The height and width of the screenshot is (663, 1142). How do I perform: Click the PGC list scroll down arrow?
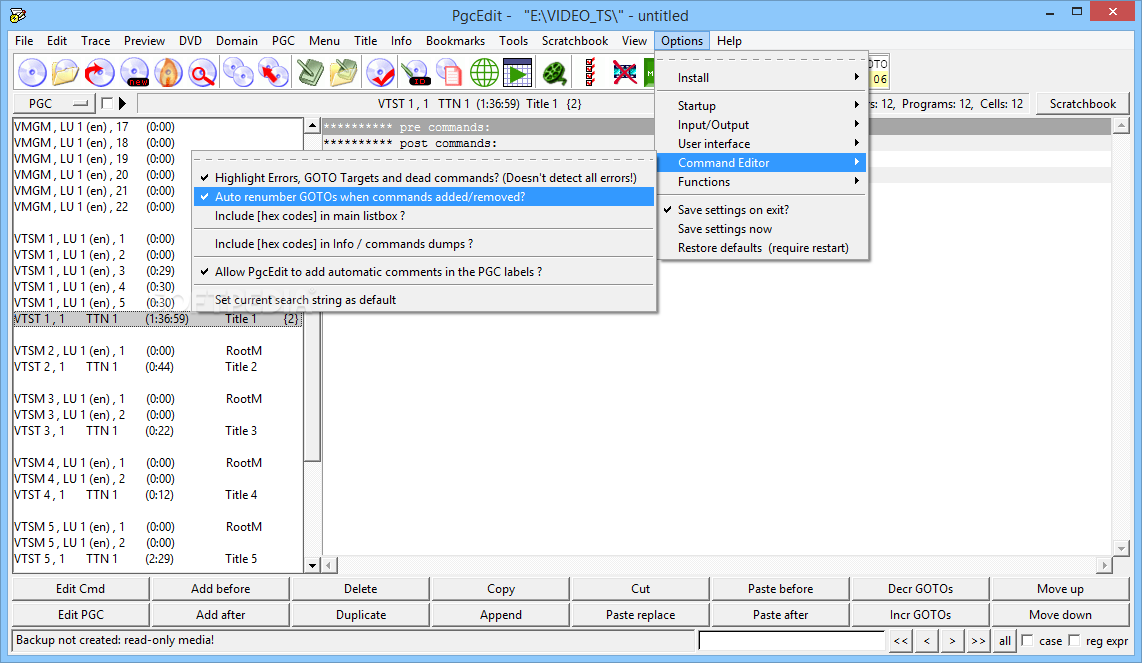pyautogui.click(x=312, y=565)
